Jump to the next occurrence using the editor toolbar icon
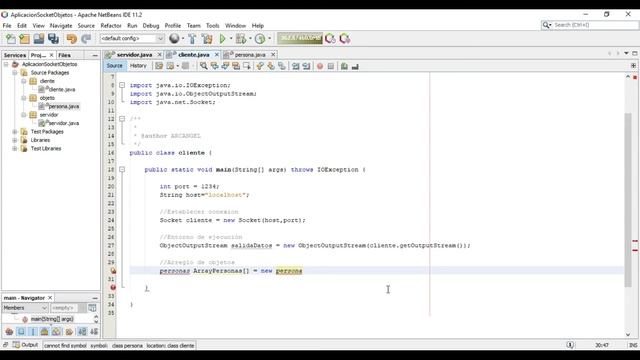The width and height of the screenshot is (640, 360). [x=225, y=66]
